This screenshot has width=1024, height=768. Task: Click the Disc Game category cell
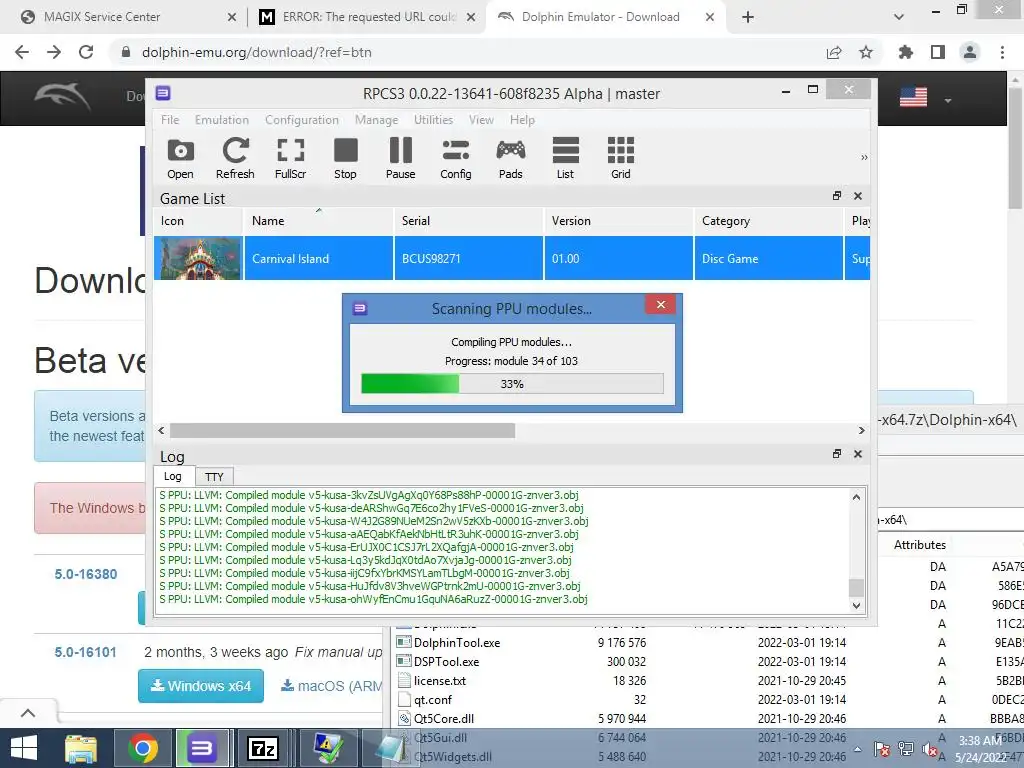pyautogui.click(x=769, y=259)
